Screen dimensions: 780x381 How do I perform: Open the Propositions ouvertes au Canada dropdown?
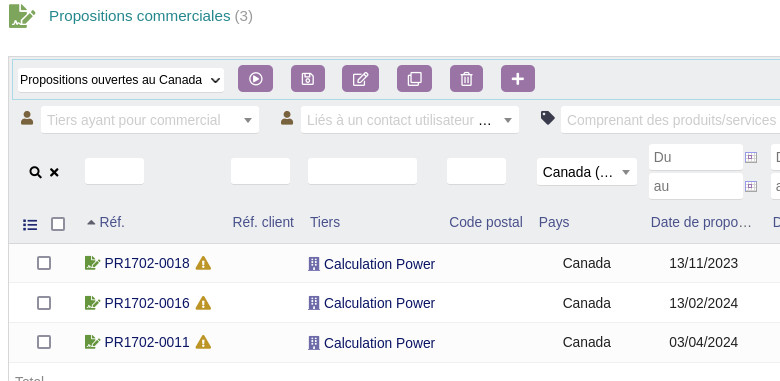click(121, 80)
